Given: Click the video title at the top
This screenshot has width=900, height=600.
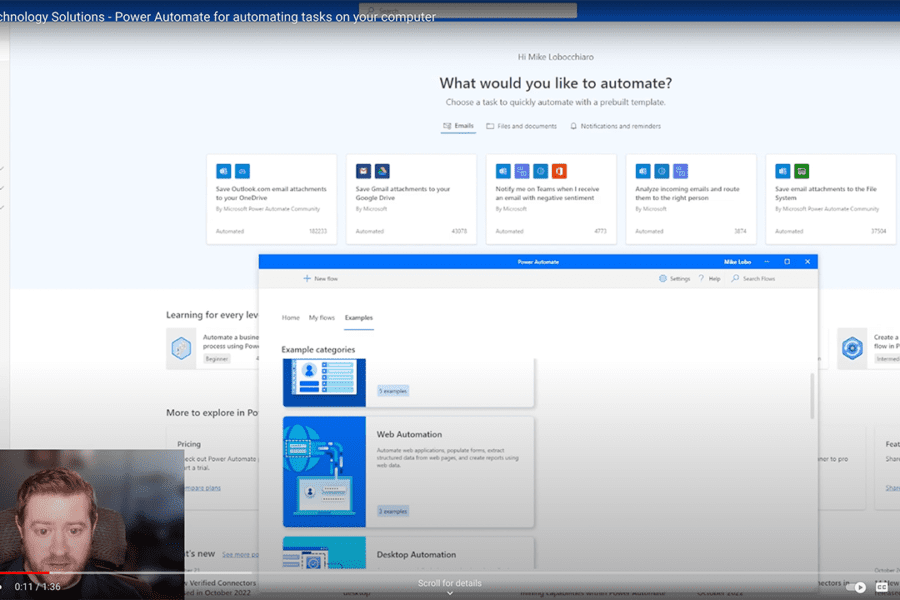Looking at the screenshot, I should [x=218, y=17].
